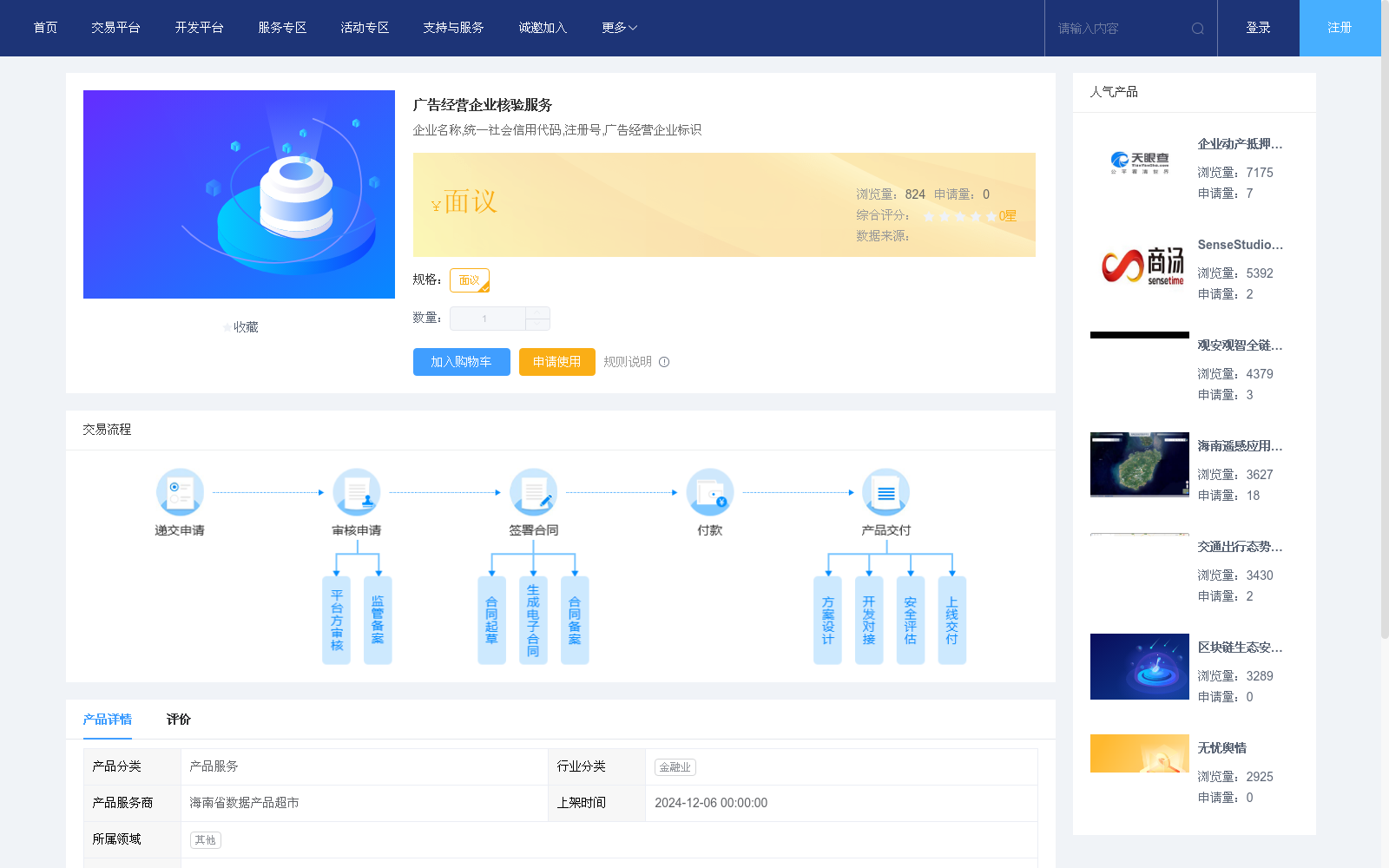Viewport: 1389px width, 868px height.
Task: Click the 平台方审核 sub-step box
Action: coord(337,621)
